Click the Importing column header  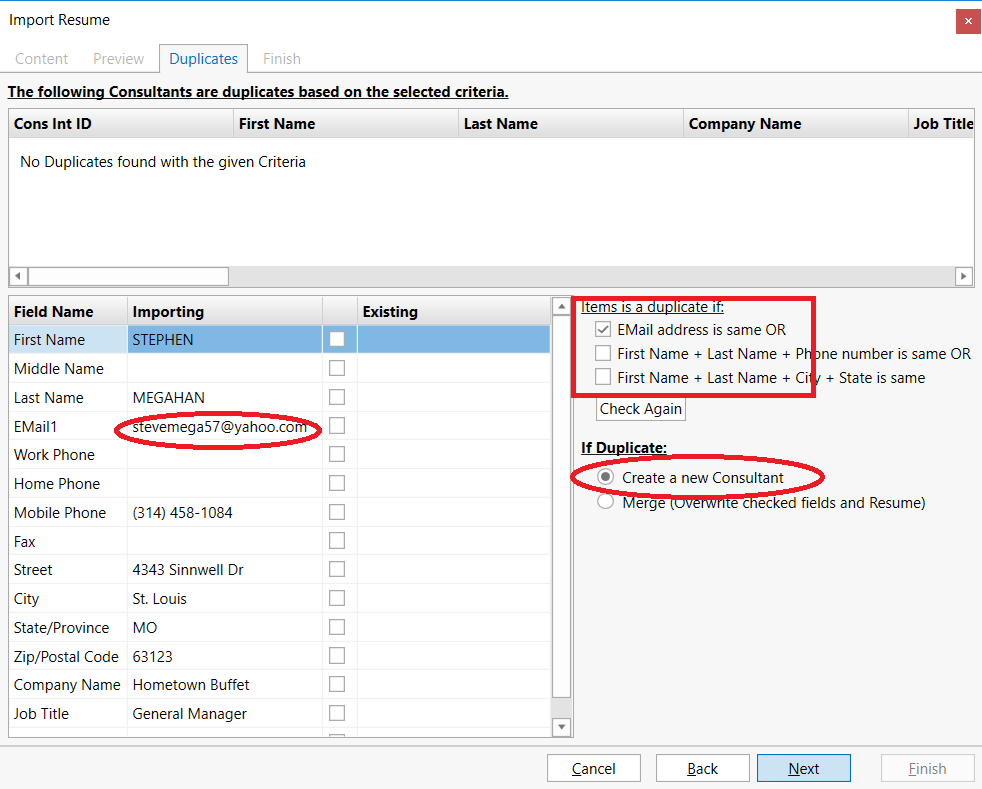[225, 311]
